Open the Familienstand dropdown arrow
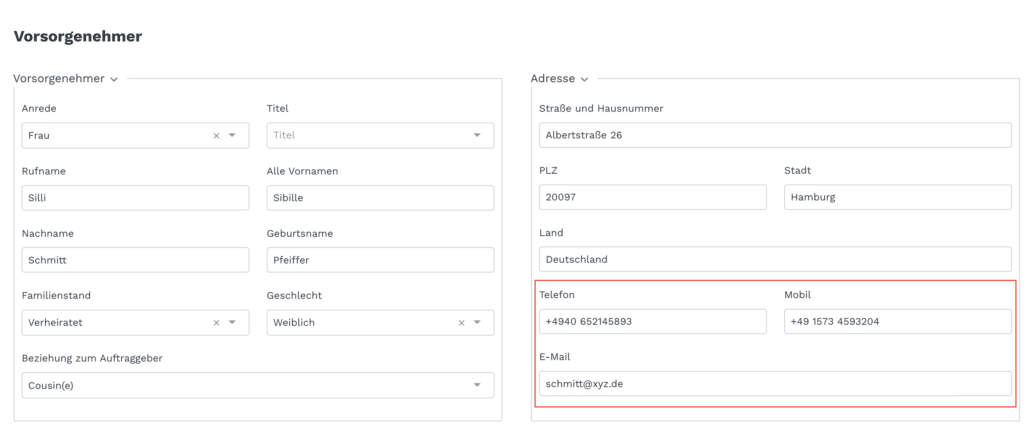 tap(232, 323)
